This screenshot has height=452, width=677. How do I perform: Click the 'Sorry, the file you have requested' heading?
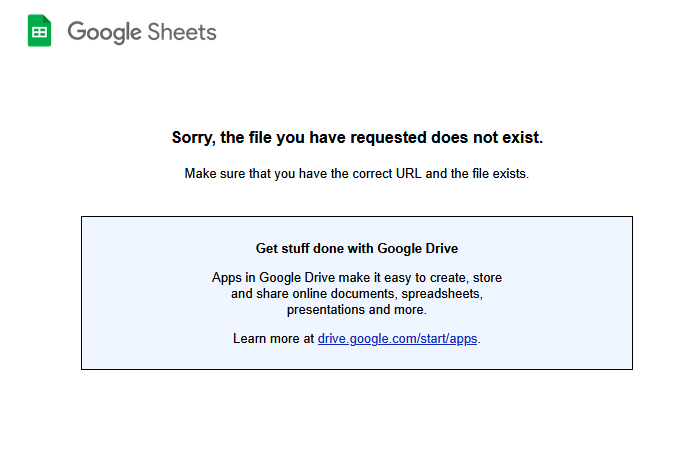[357, 137]
